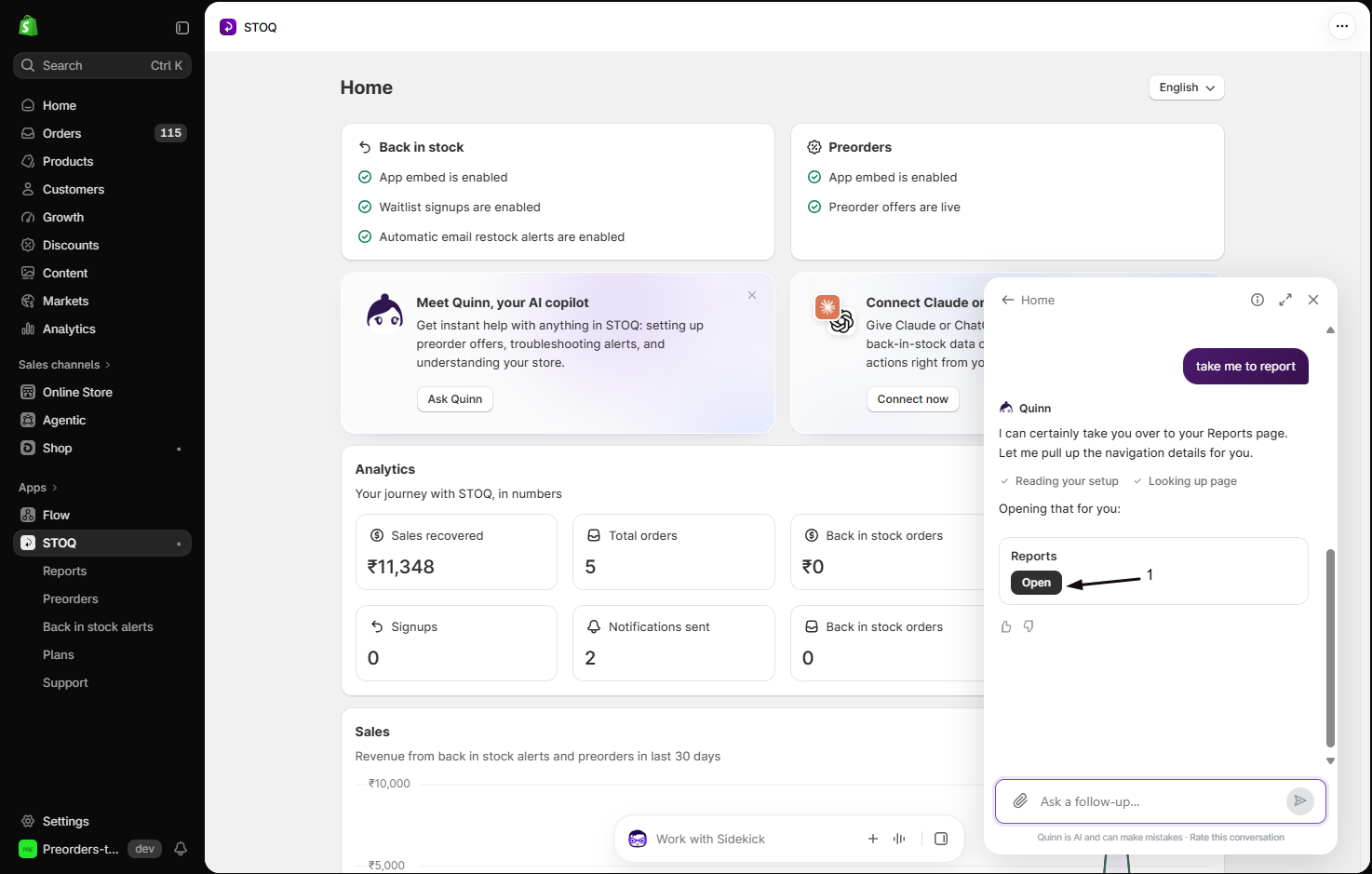
Task: Open the English language dropdown
Action: (1187, 87)
